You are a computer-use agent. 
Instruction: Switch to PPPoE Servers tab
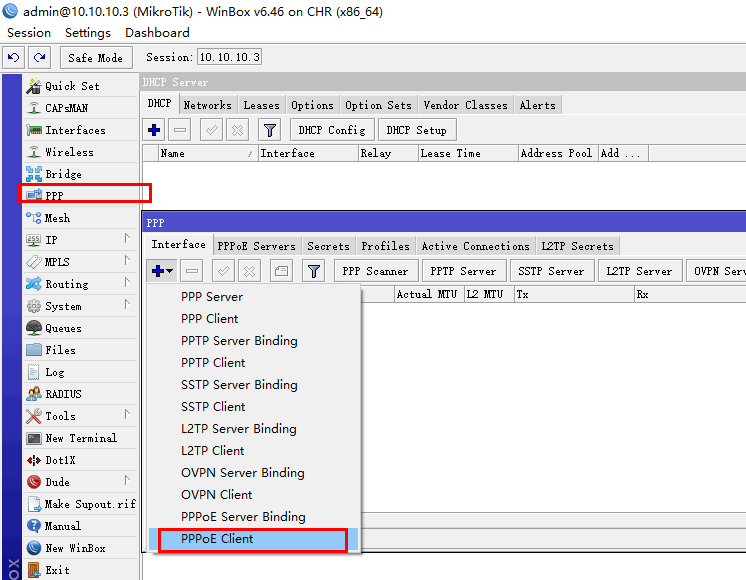pos(256,246)
